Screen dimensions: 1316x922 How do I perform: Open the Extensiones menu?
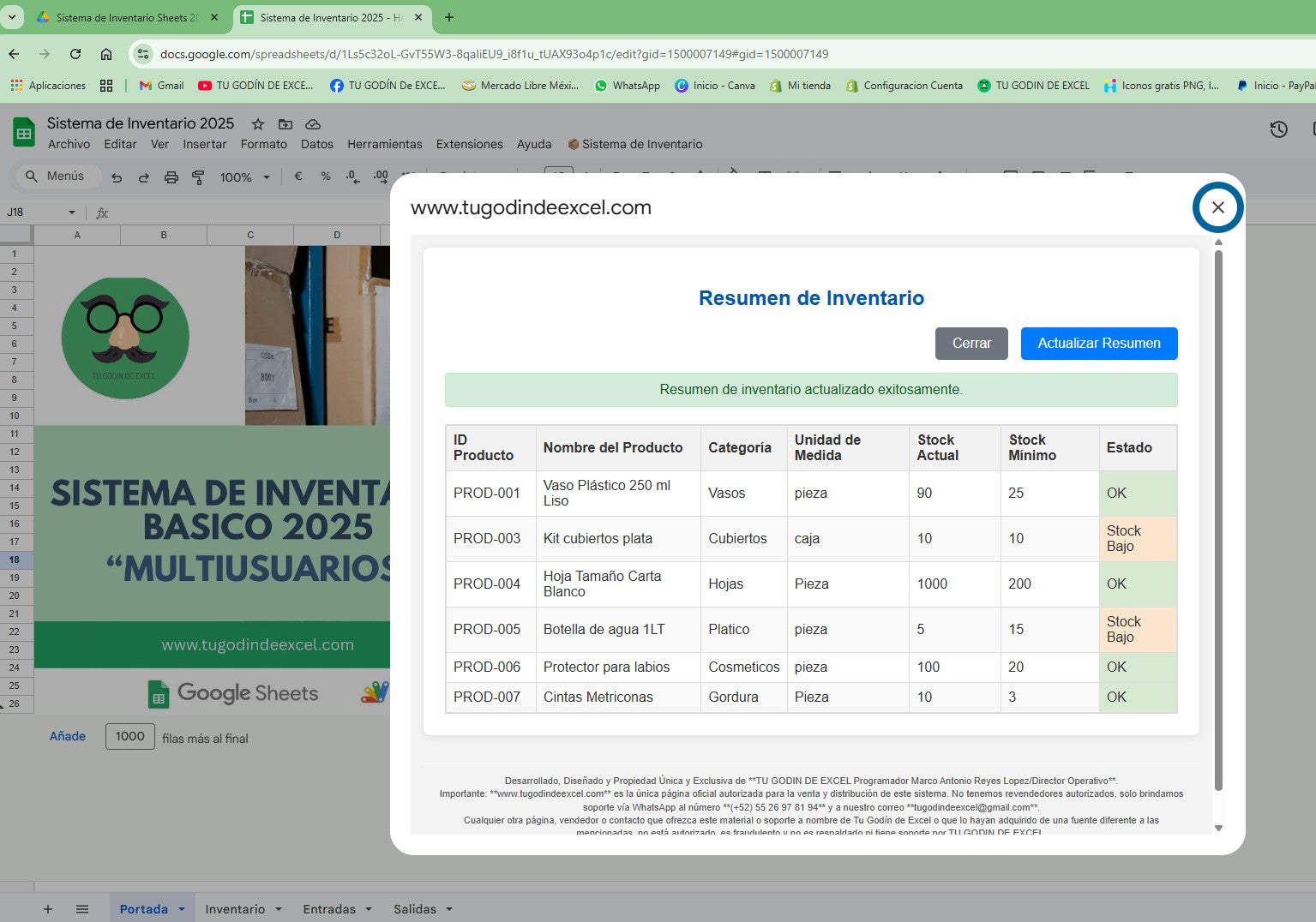click(x=469, y=144)
